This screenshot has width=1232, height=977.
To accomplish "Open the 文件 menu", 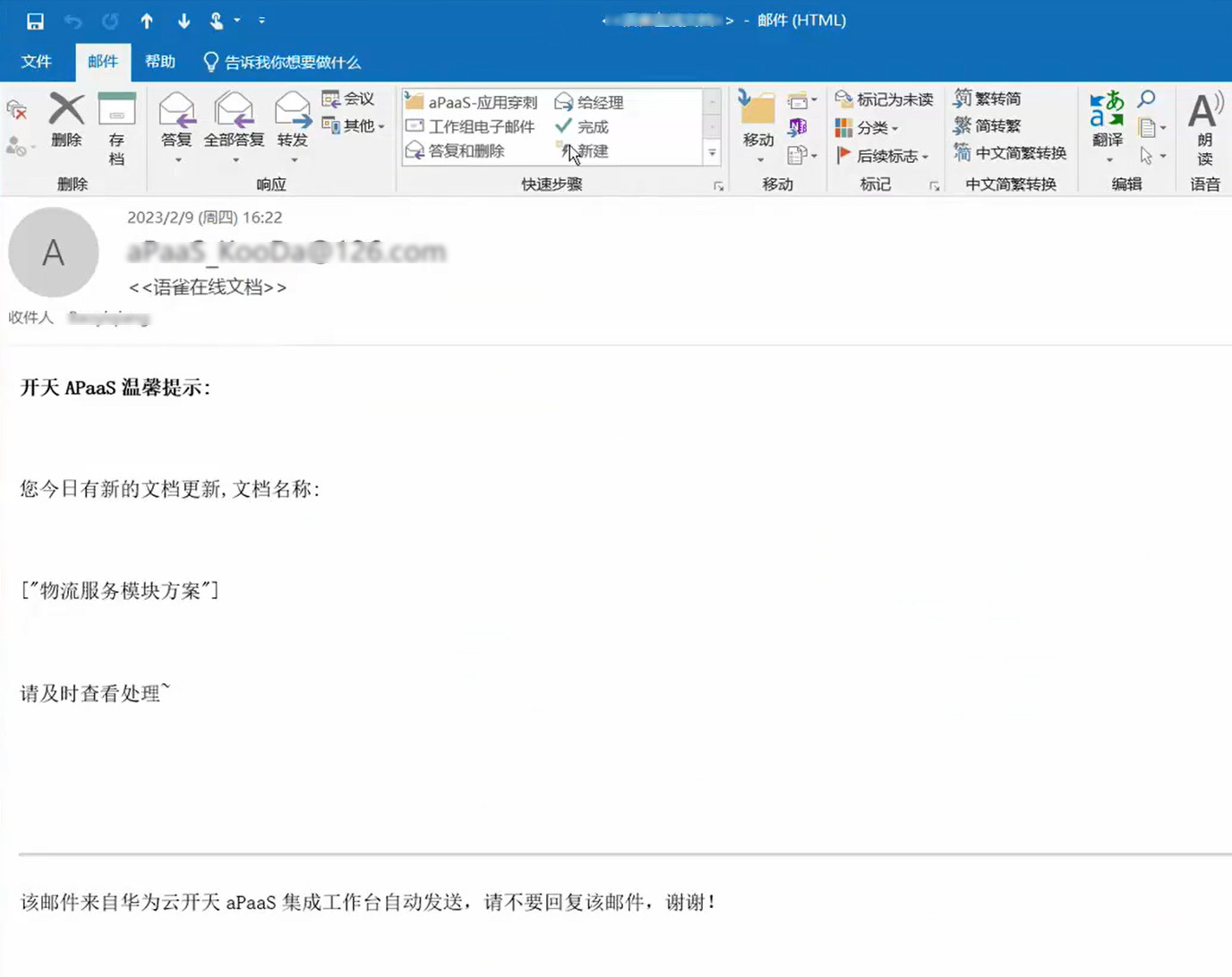I will click(37, 62).
